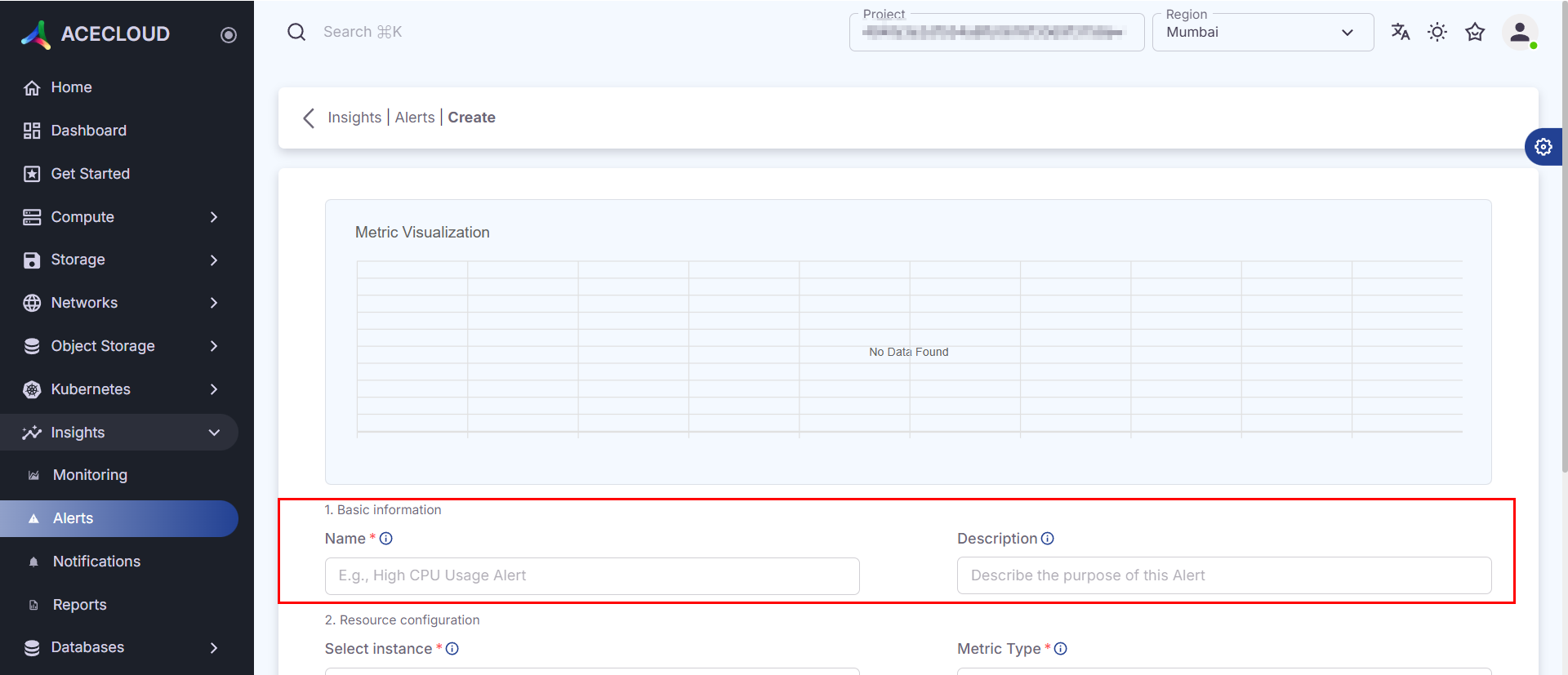The height and width of the screenshot is (675, 1568).
Task: Open the floating settings gear button
Action: point(1543,147)
